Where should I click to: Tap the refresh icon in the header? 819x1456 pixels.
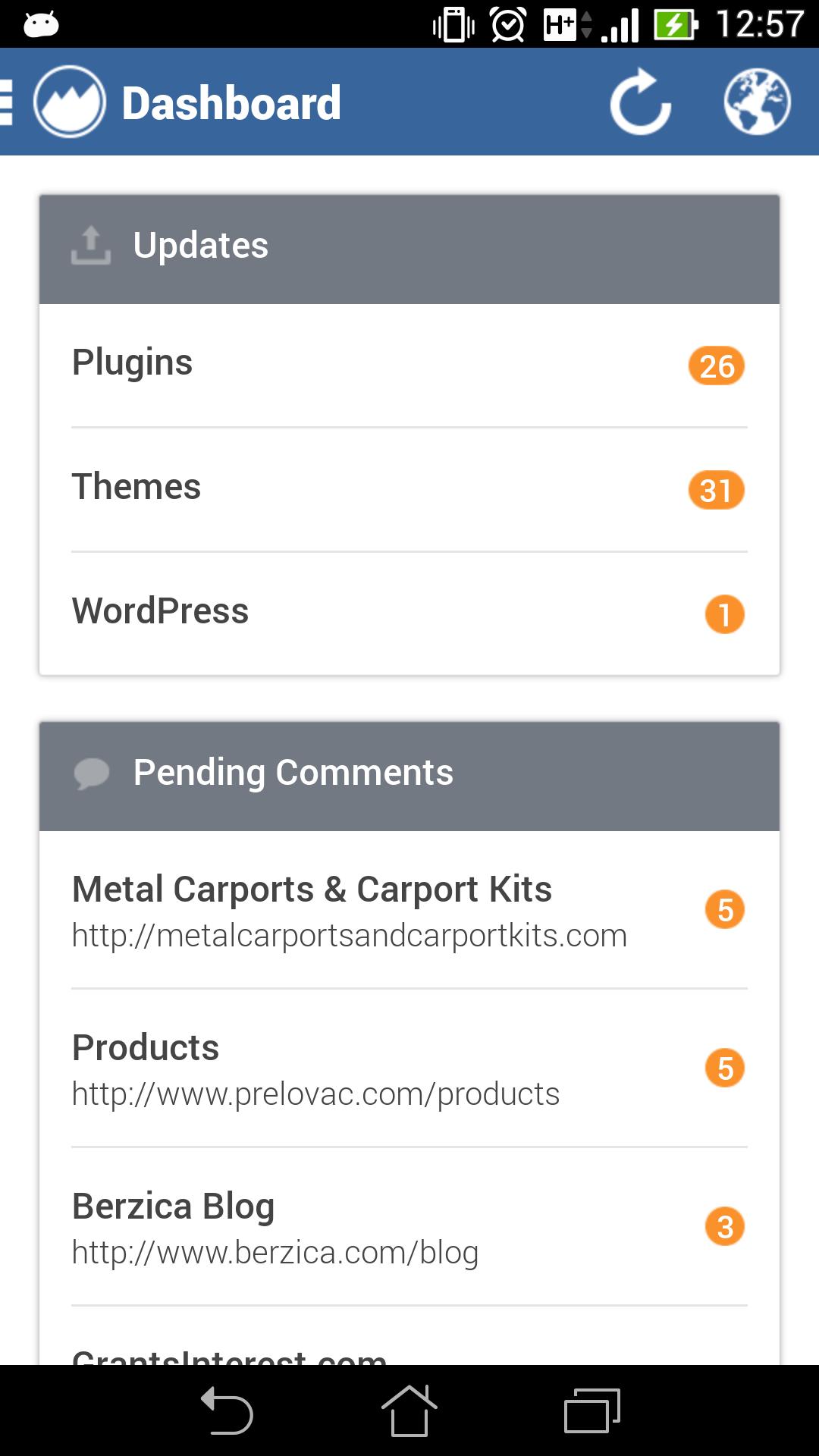pyautogui.click(x=641, y=102)
